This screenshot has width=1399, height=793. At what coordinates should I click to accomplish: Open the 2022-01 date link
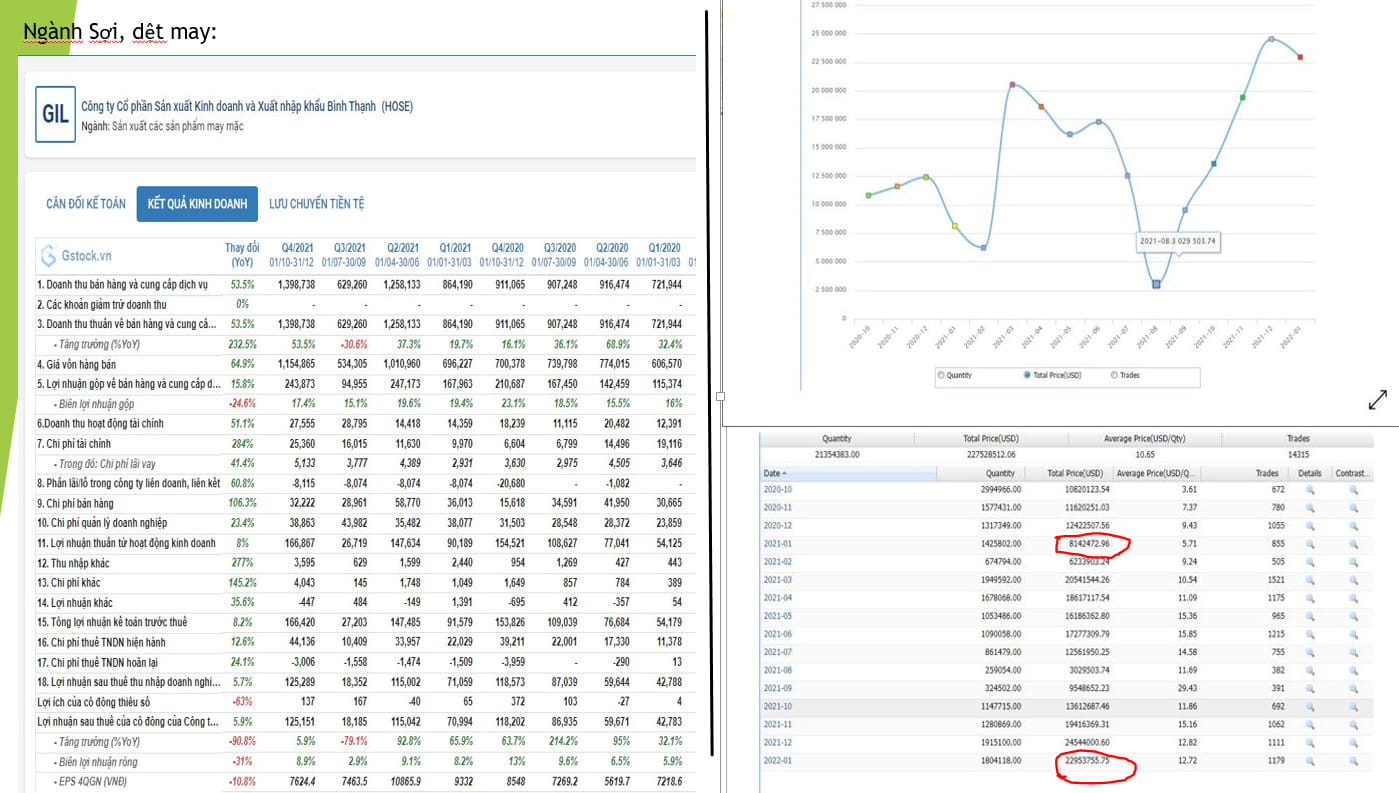coord(777,758)
